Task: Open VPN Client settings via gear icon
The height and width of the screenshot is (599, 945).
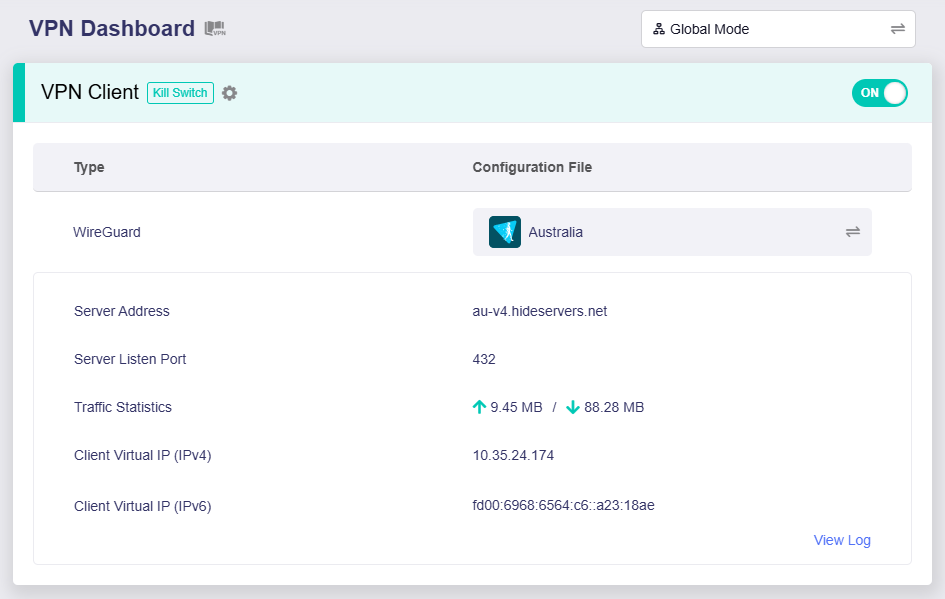Action: [x=231, y=92]
